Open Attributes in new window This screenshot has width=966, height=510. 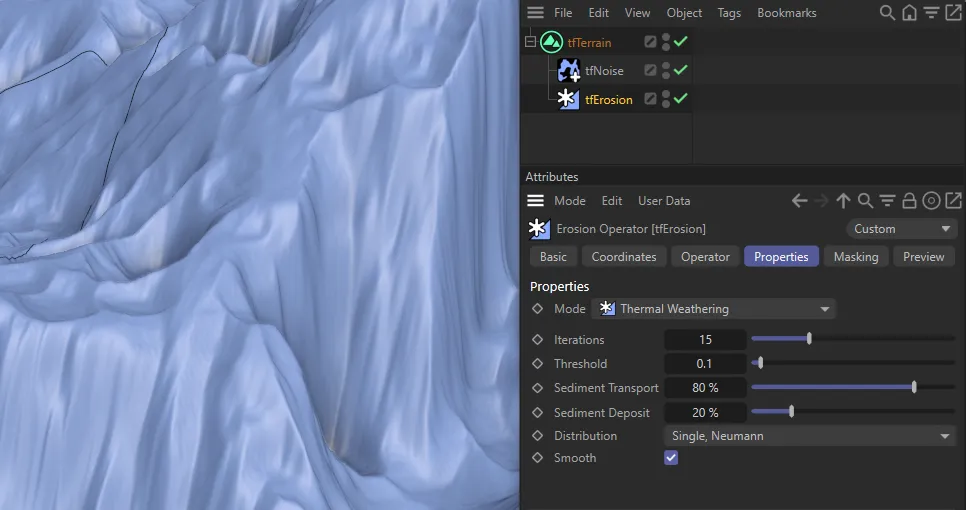[953, 201]
